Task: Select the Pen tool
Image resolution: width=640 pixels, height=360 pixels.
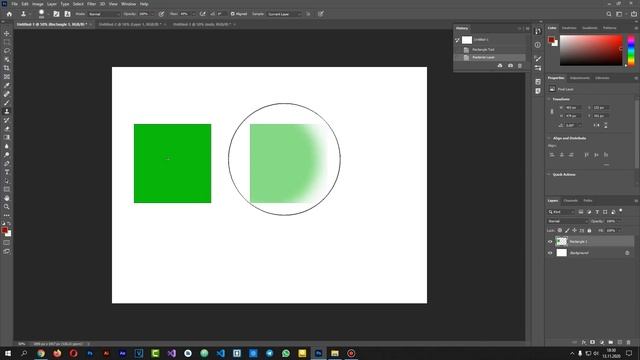Action: tap(7, 163)
